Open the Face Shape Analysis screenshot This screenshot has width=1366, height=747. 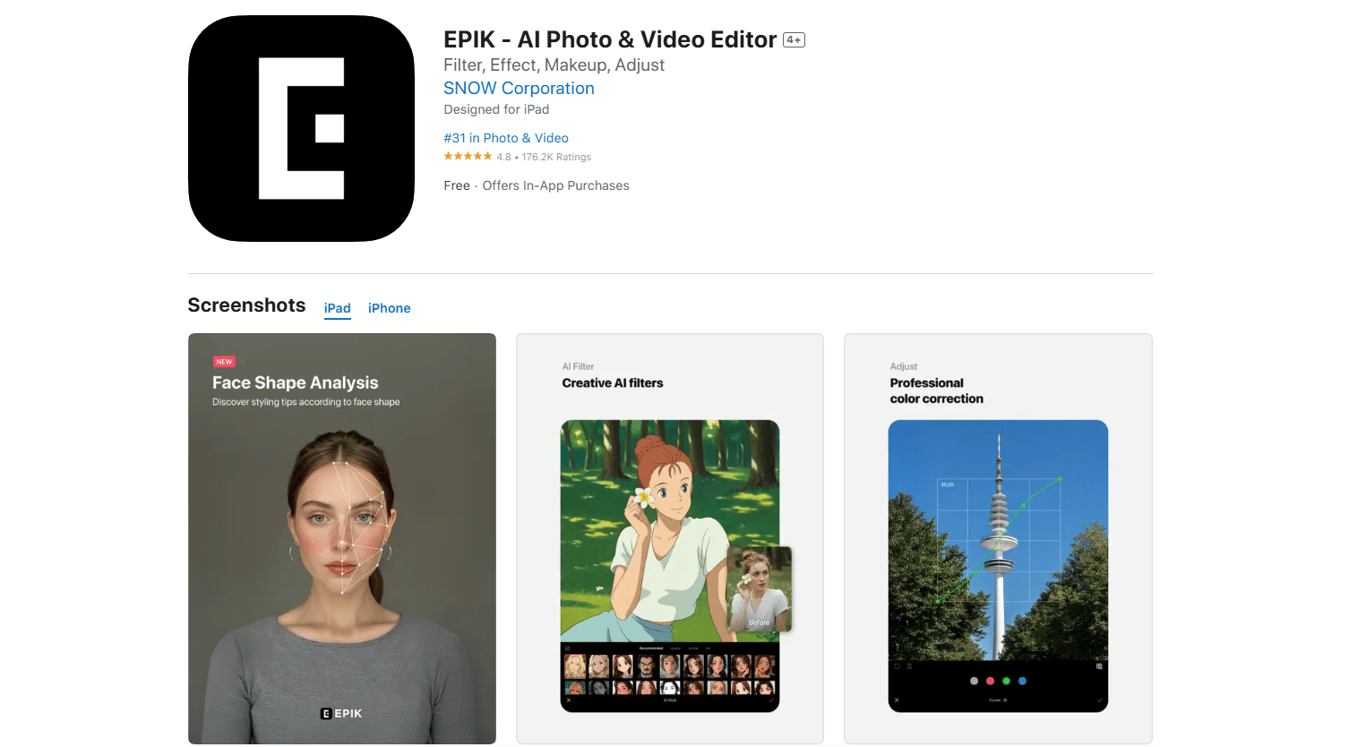click(342, 538)
